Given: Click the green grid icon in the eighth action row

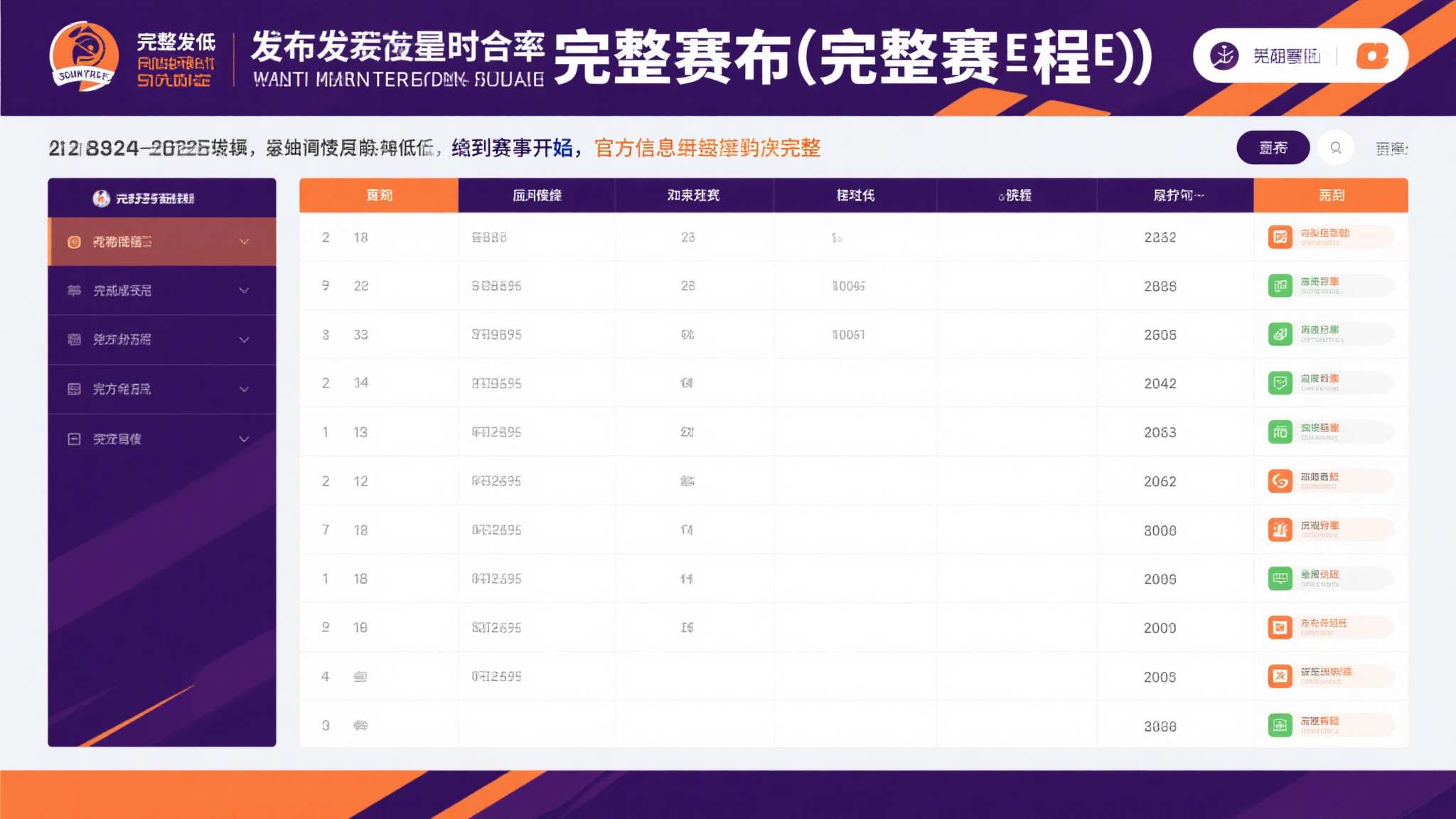Looking at the screenshot, I should 1282,578.
